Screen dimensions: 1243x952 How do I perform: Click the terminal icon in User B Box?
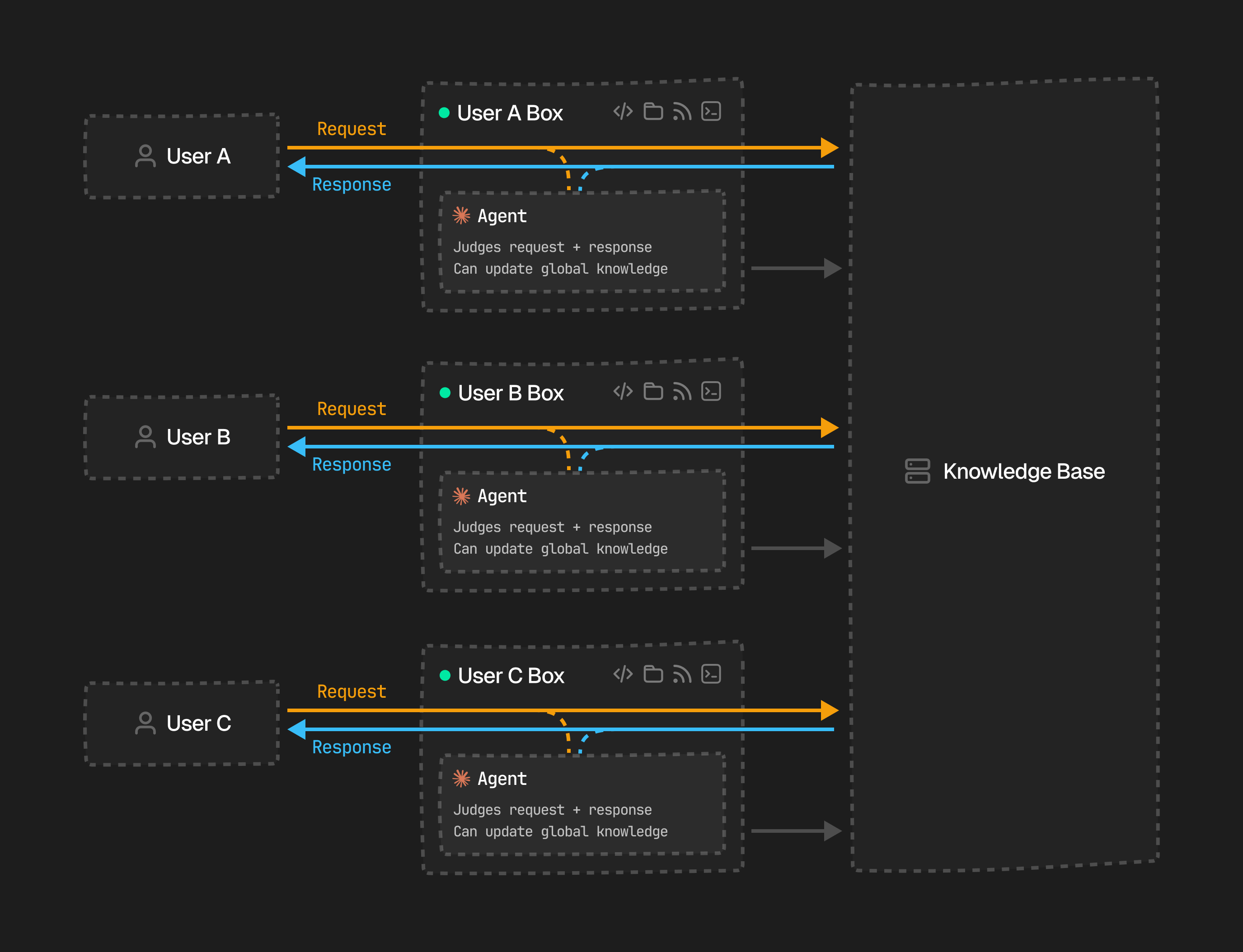coord(711,392)
